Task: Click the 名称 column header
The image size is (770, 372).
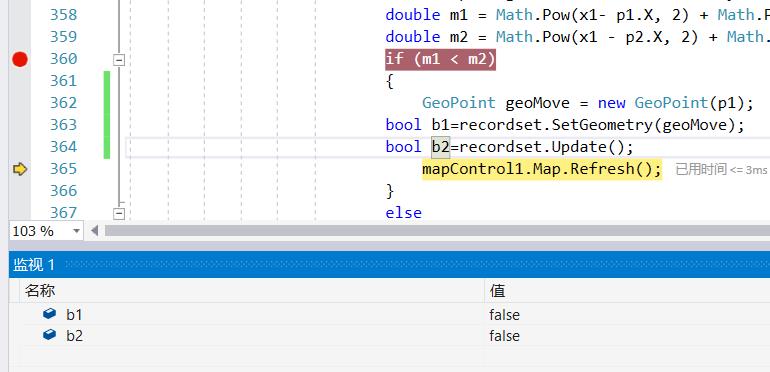Action: pyautogui.click(x=40, y=291)
